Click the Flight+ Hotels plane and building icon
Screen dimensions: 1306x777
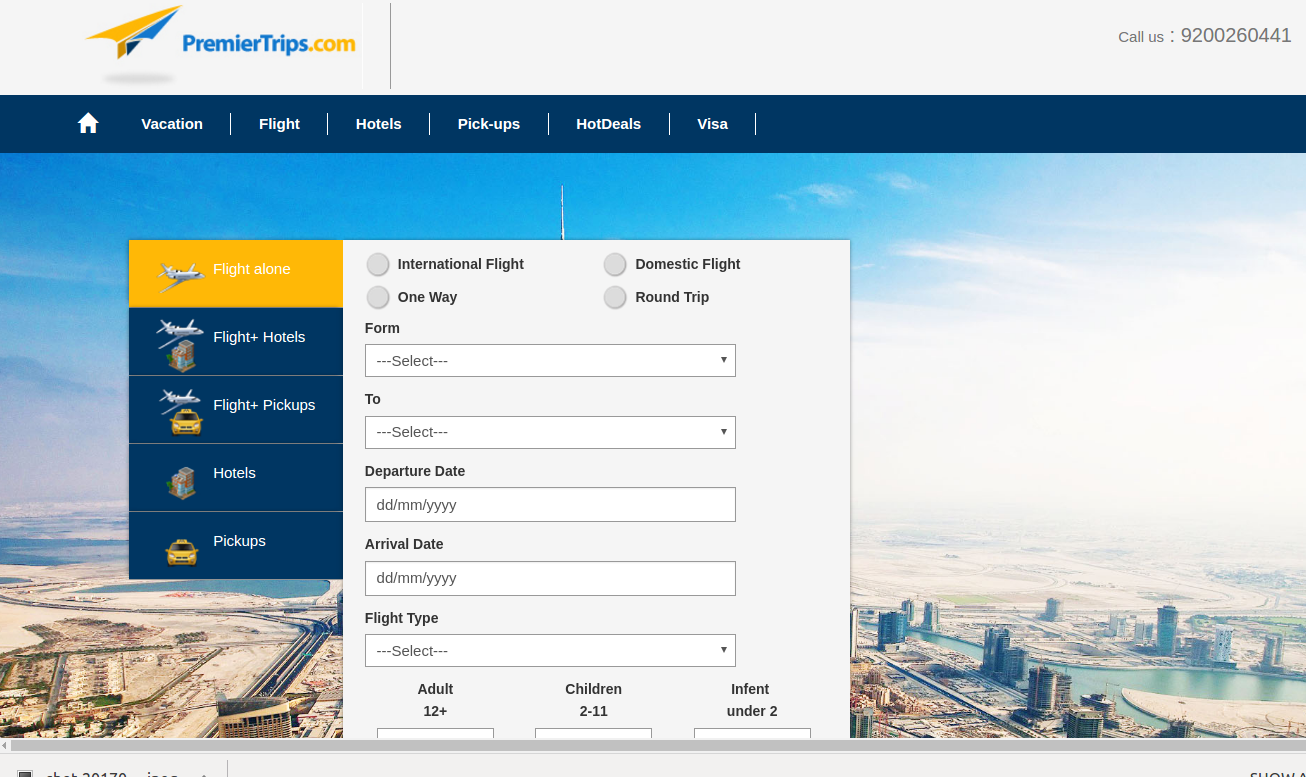pyautogui.click(x=180, y=342)
